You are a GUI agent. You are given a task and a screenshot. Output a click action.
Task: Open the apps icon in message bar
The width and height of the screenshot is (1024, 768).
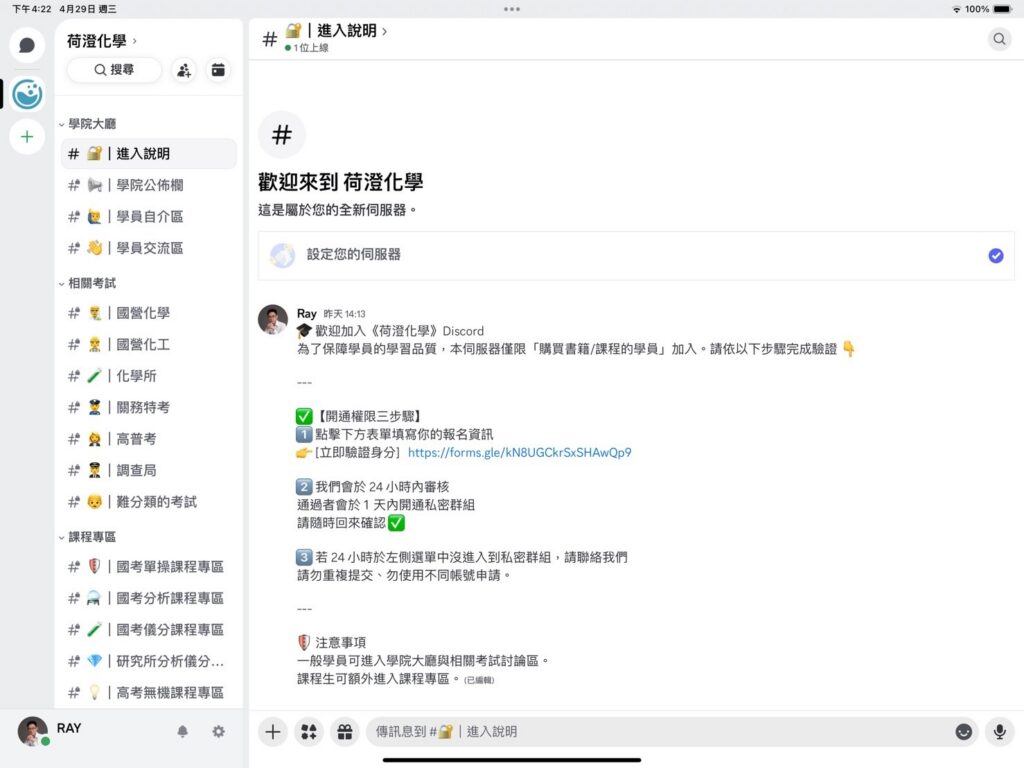[x=308, y=732]
